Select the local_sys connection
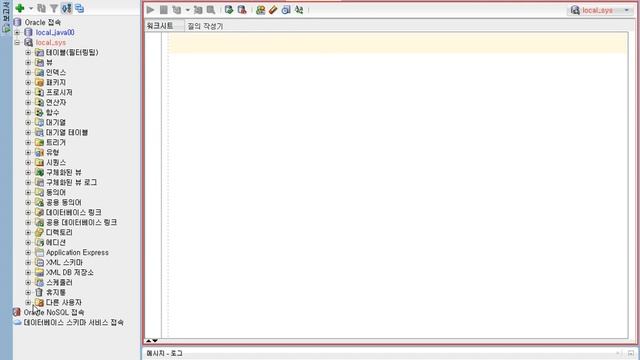The image size is (640, 360). coord(51,42)
